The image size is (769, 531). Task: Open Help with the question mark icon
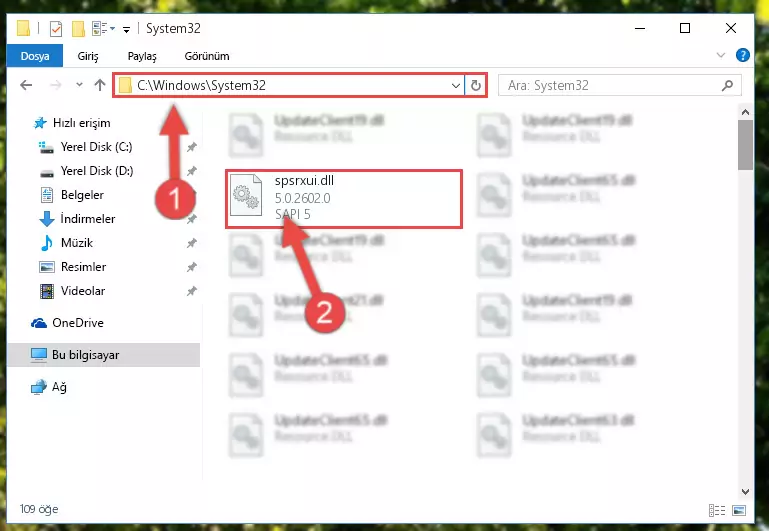click(743, 55)
